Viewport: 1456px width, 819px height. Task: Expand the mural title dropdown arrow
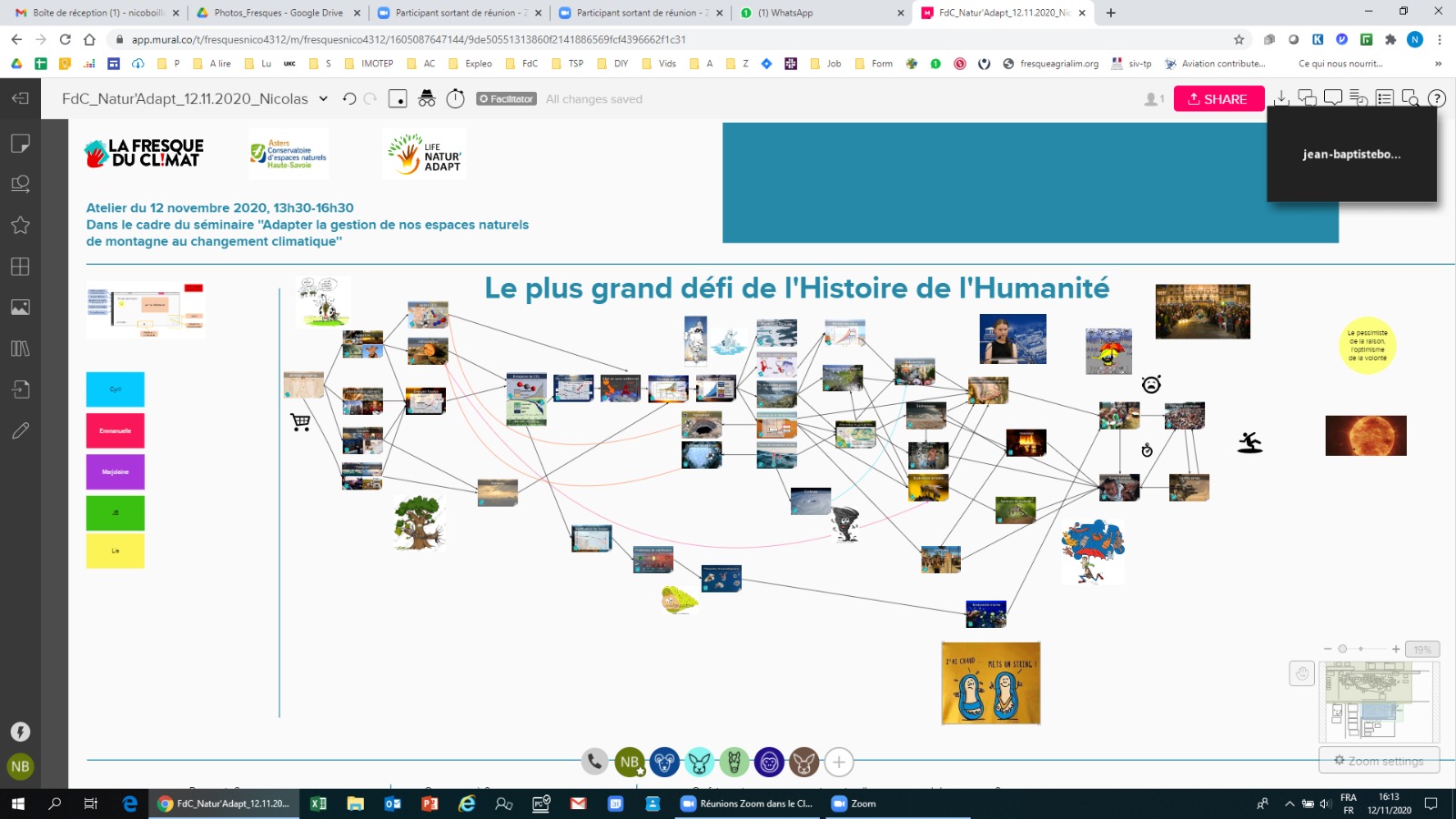[x=323, y=99]
